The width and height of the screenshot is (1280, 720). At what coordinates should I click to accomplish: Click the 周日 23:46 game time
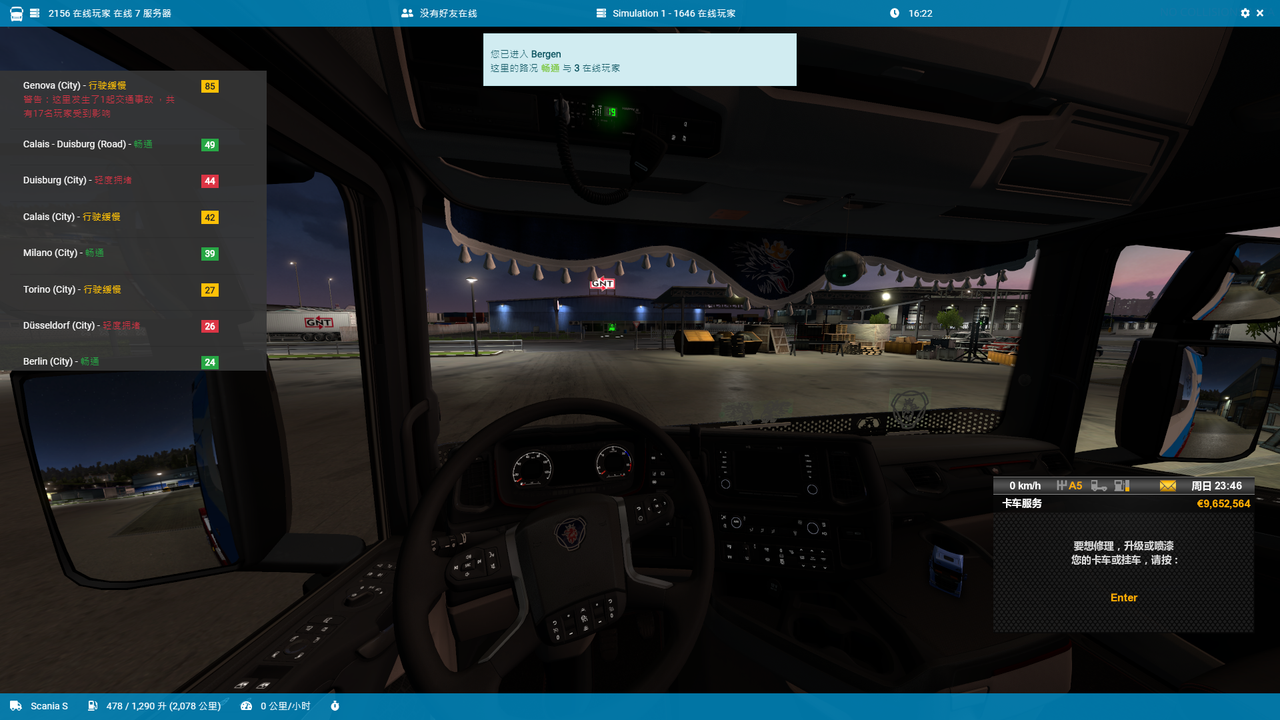[1216, 486]
